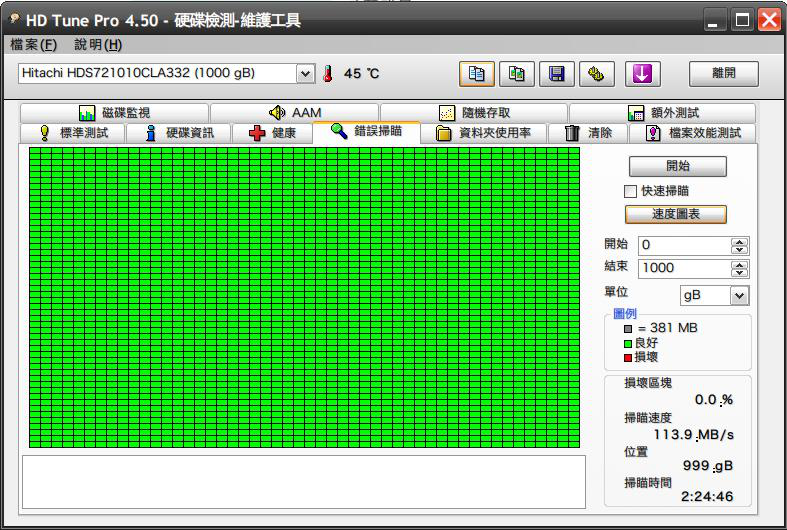Open the 標準測試 benchmark tab
This screenshot has width=787, height=530.
[73, 133]
